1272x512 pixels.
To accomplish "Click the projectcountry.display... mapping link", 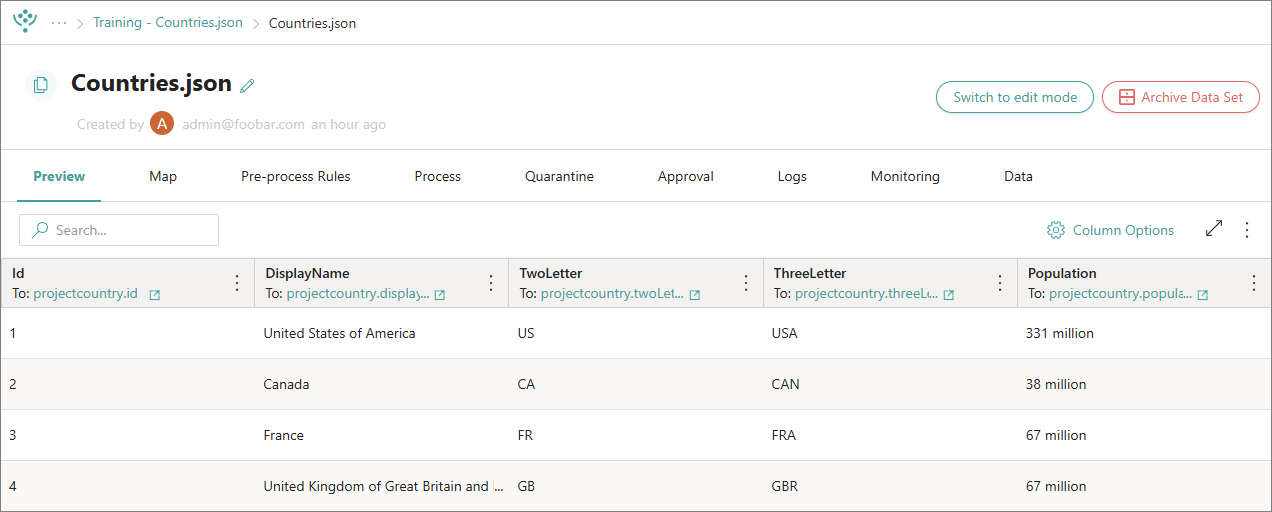I will 358,294.
